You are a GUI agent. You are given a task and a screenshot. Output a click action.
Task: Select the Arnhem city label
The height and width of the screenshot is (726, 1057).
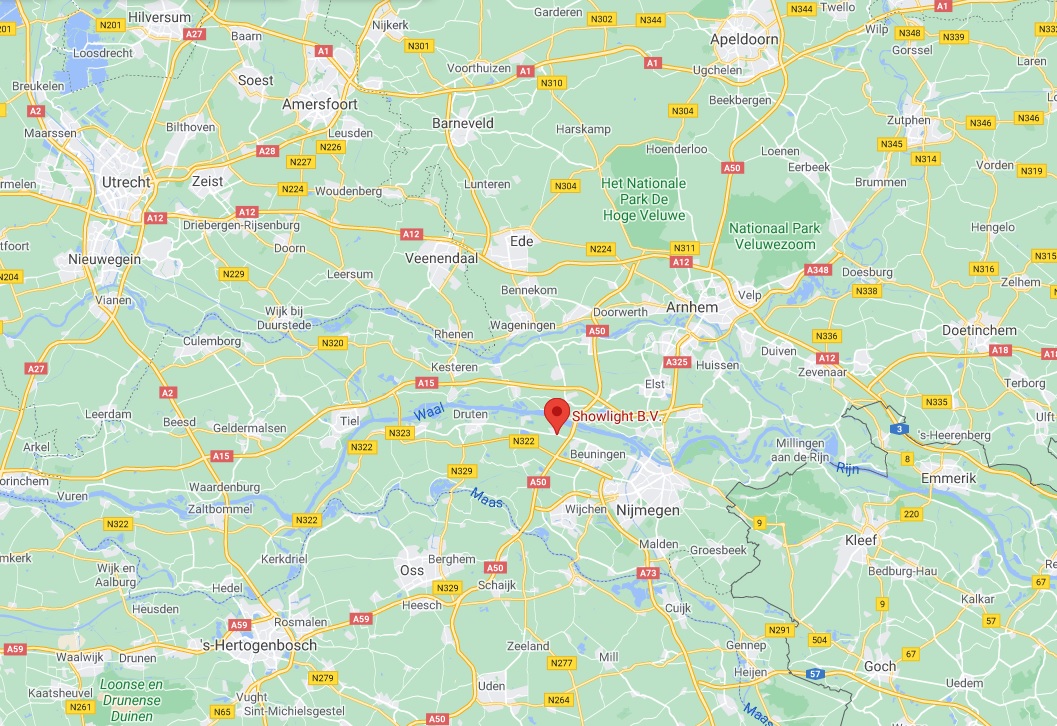point(692,307)
